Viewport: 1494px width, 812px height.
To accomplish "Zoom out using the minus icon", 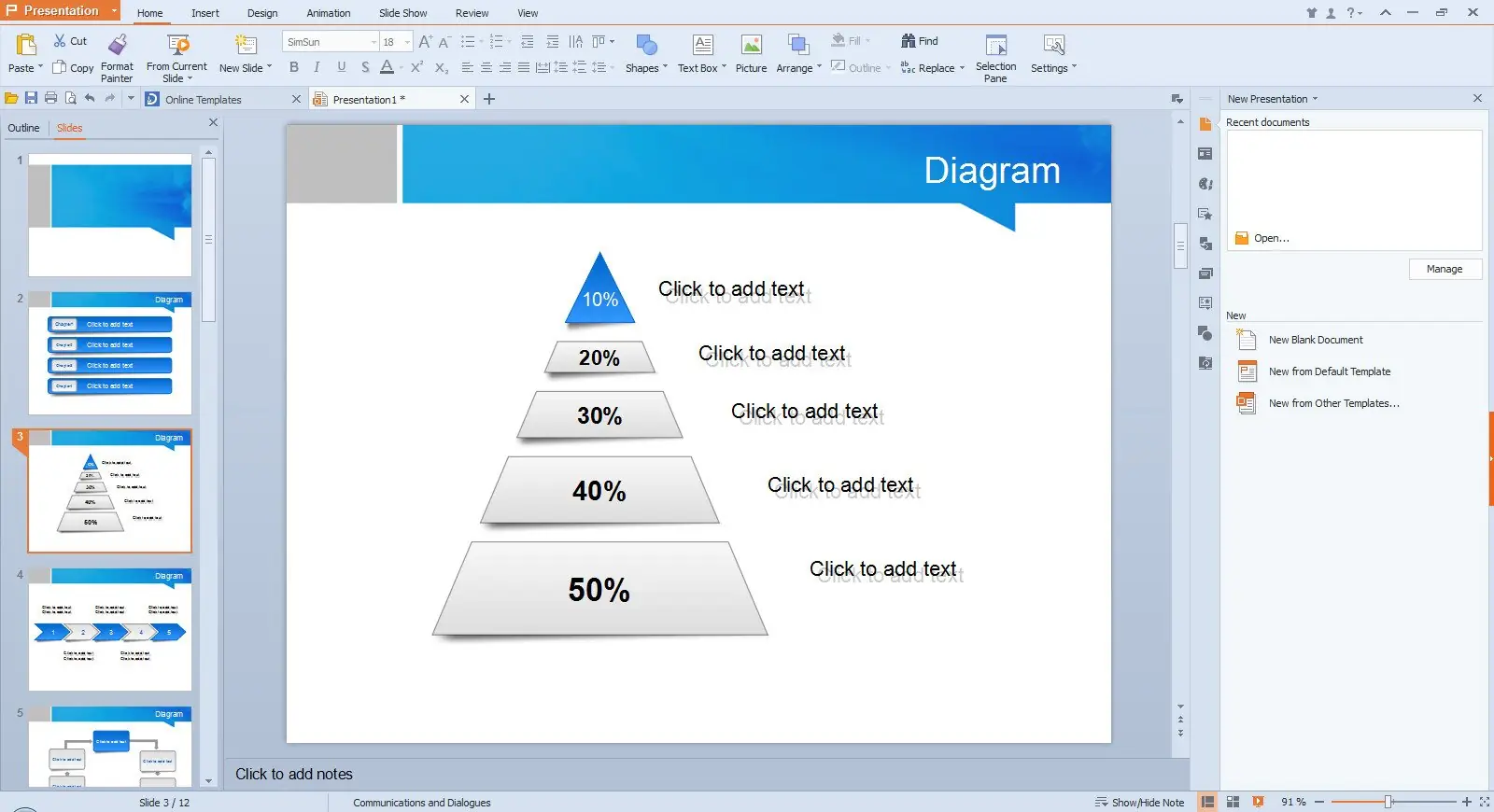I will pos(1319,802).
